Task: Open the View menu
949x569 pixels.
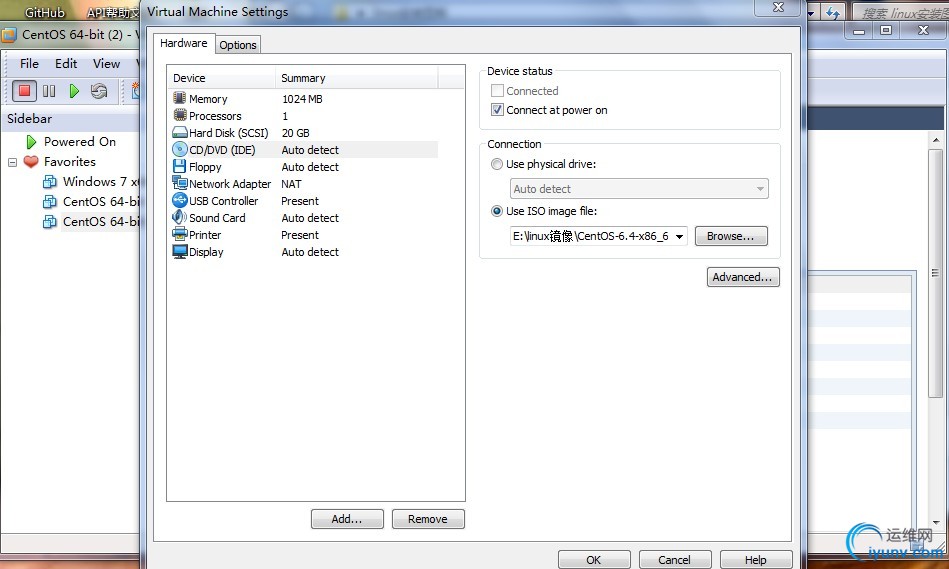Action: (x=106, y=64)
